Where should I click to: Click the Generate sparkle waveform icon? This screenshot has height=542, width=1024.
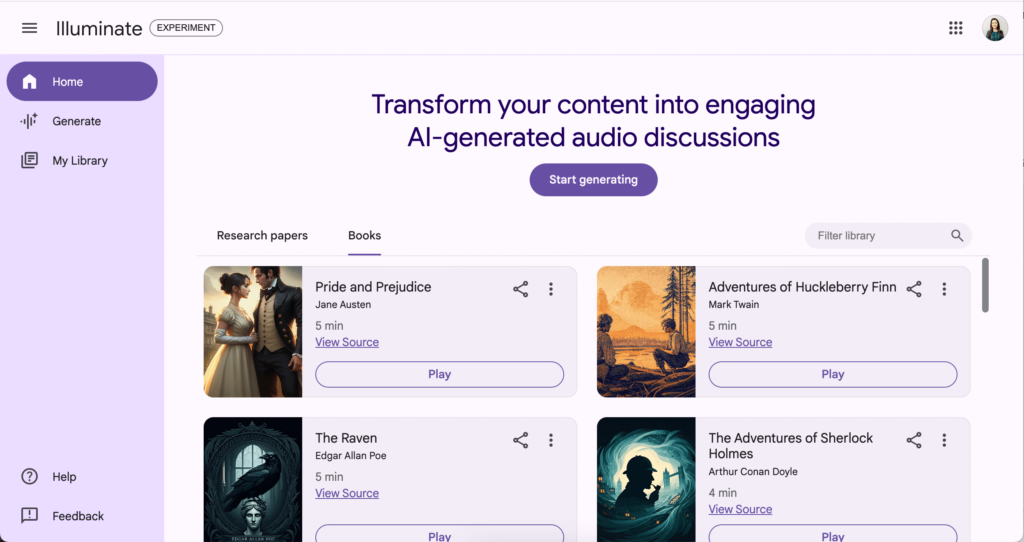tap(29, 121)
